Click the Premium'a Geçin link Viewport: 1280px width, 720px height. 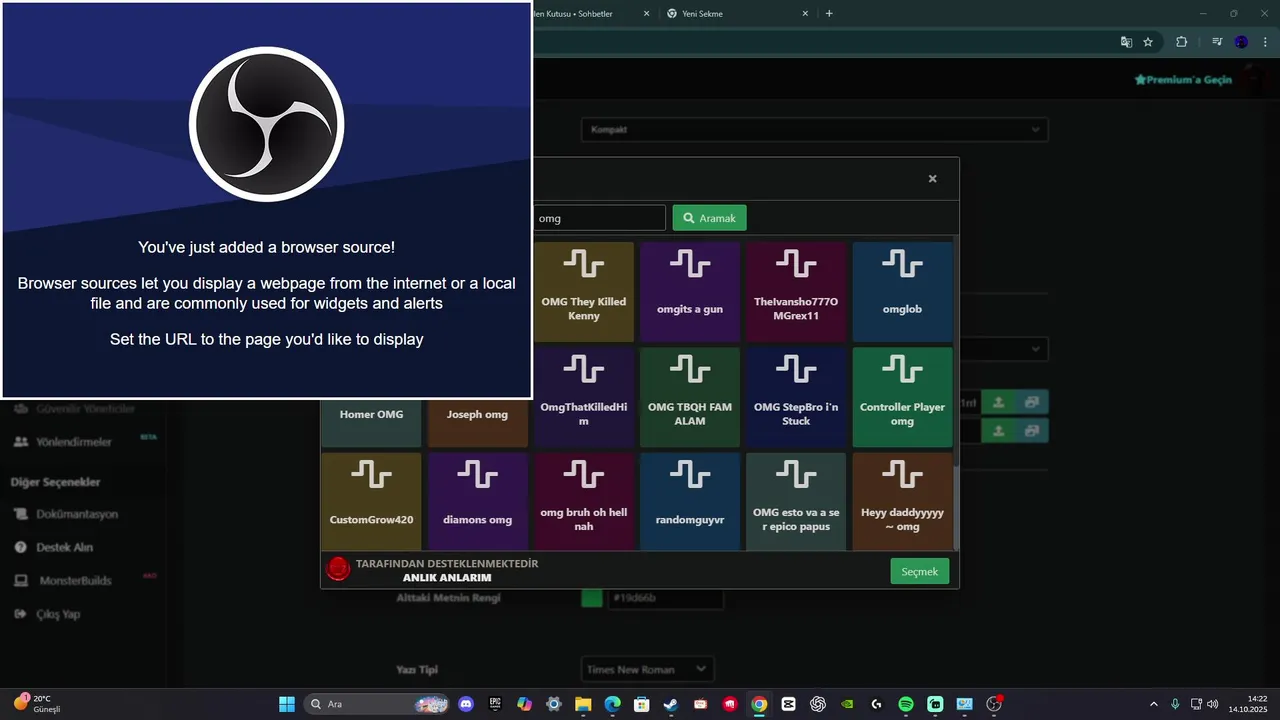[1183, 79]
